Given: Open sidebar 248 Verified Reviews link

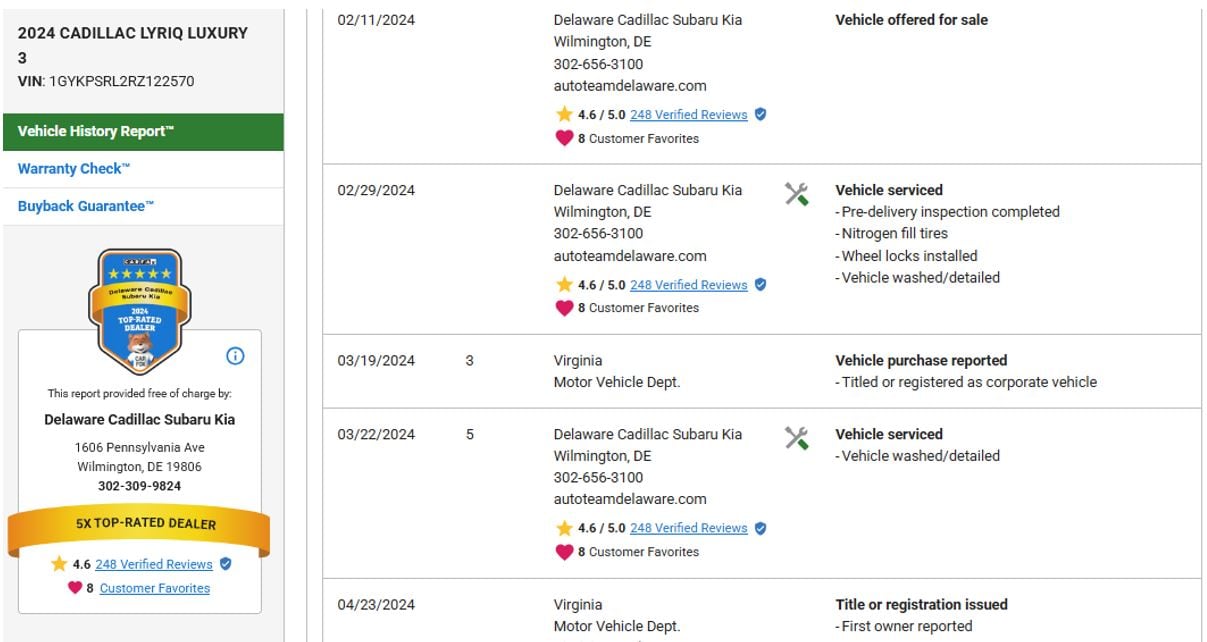Looking at the screenshot, I should [154, 564].
